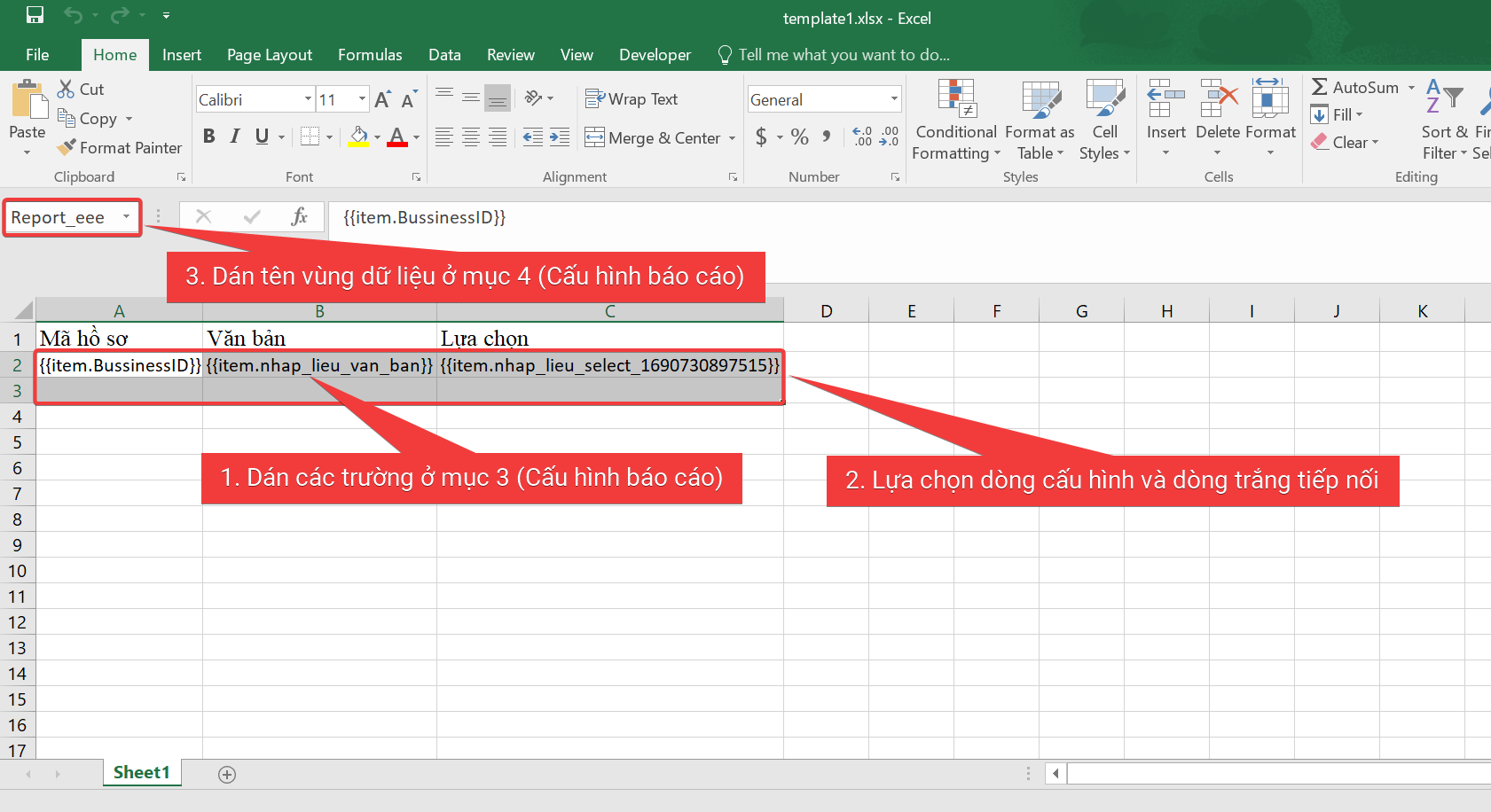This screenshot has height=812, width=1491.
Task: Switch to Page Layout tab
Action: 270,54
